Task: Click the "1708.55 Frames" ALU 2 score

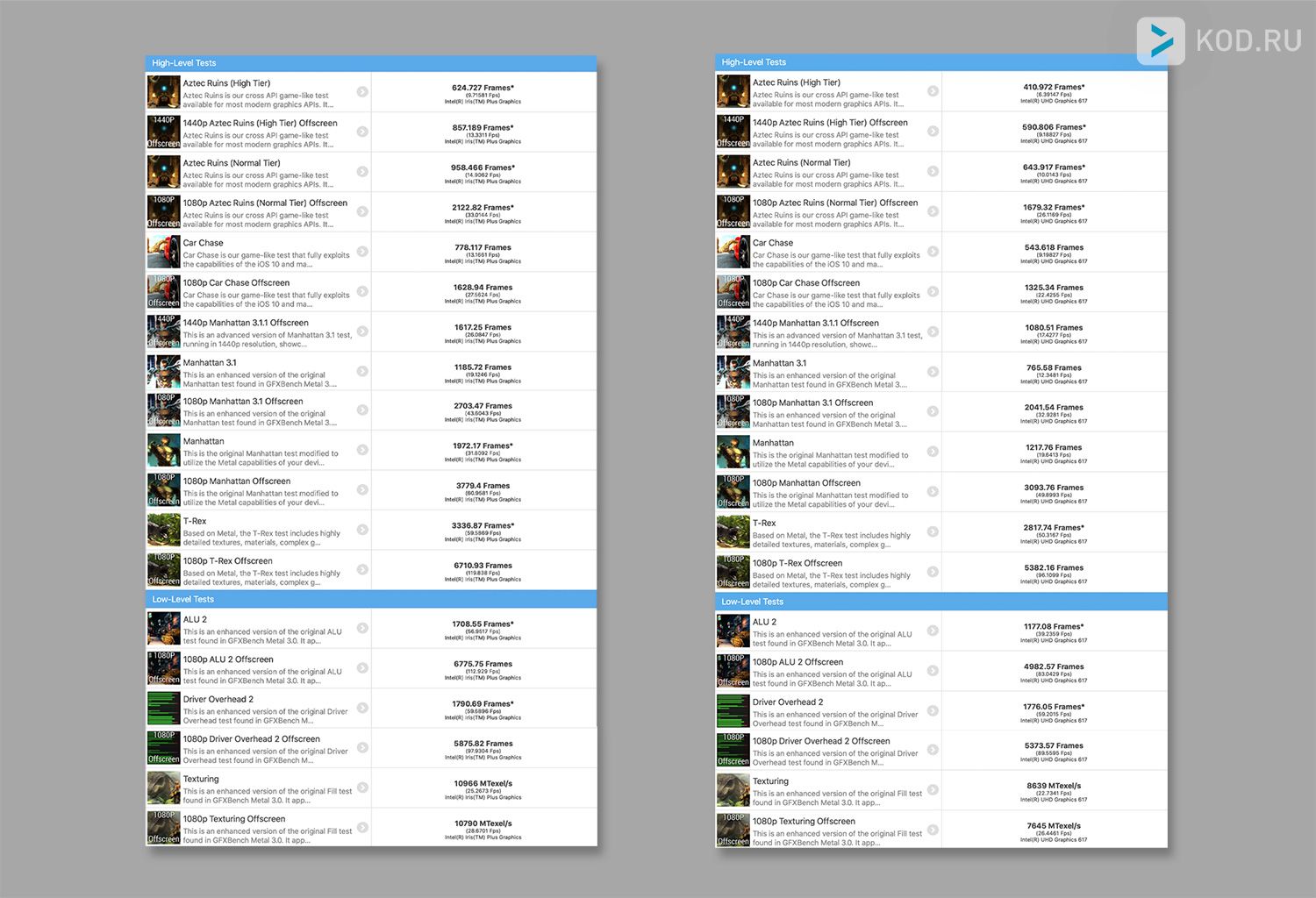Action: (x=483, y=624)
